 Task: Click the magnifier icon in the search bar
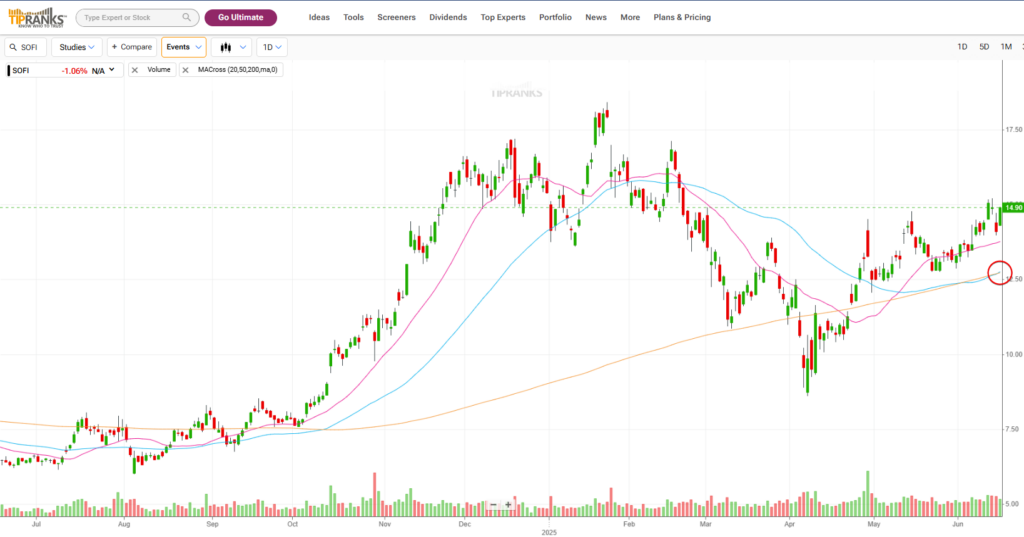coord(187,18)
